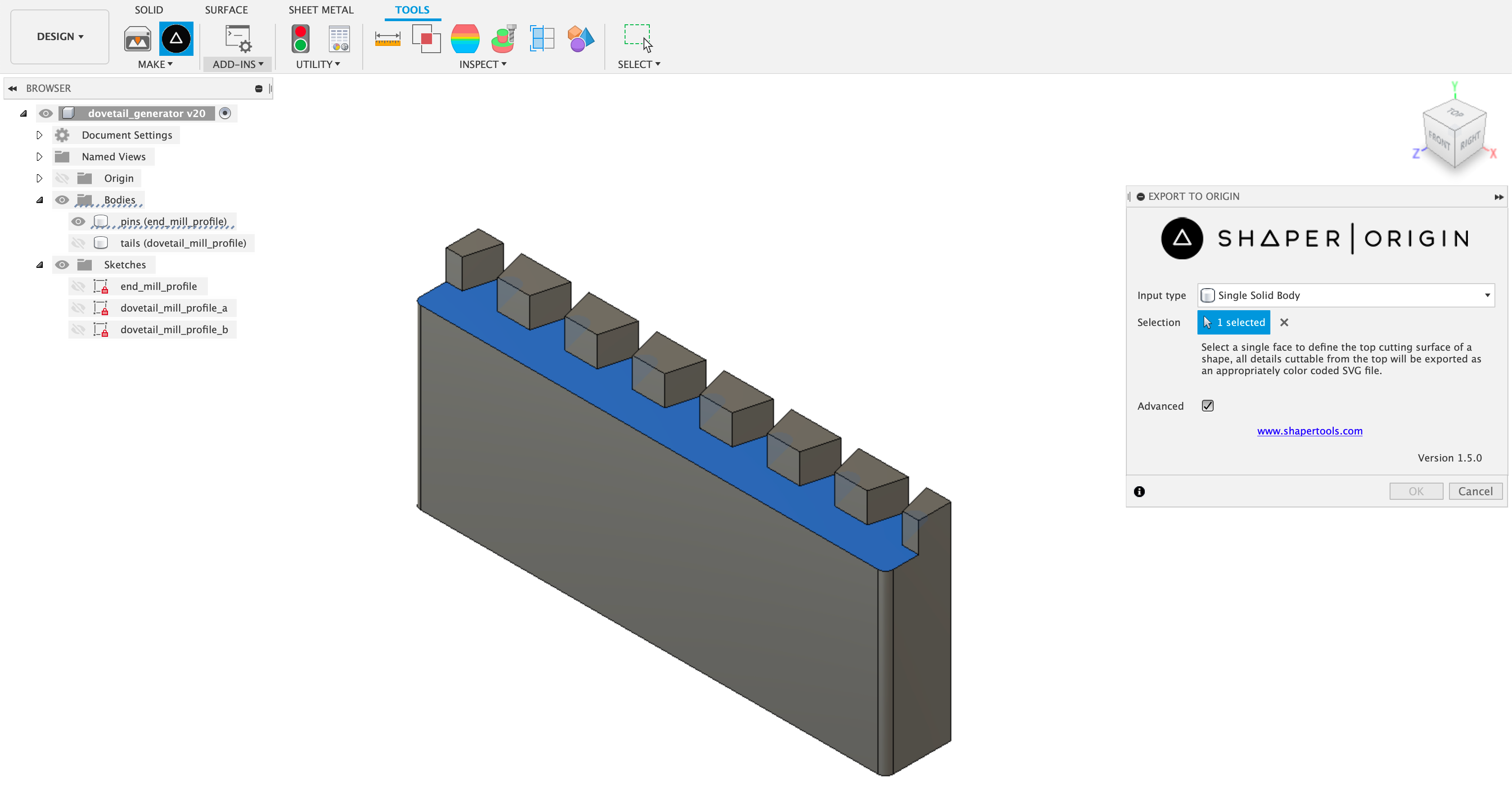Click the Shaper Origin export icon
This screenshot has height=796, width=1512.
click(x=176, y=39)
